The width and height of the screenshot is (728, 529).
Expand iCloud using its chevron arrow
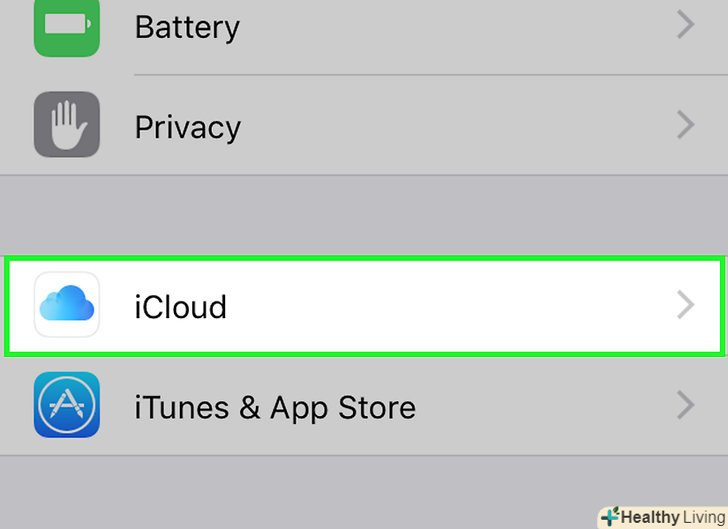pyautogui.click(x=685, y=305)
